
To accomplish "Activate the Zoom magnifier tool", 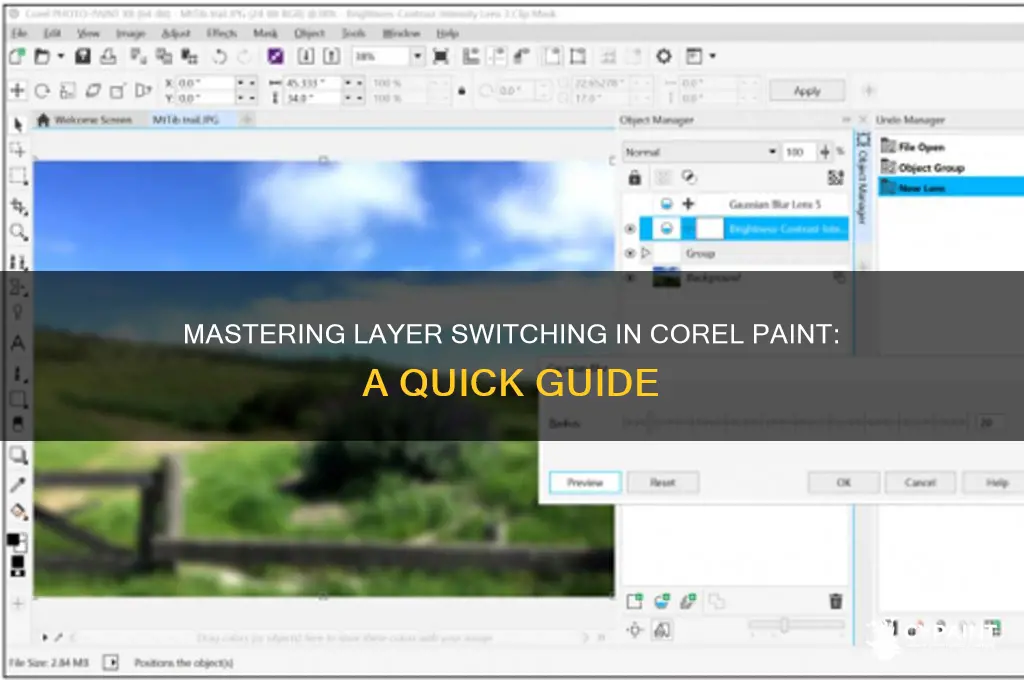I will point(18,232).
